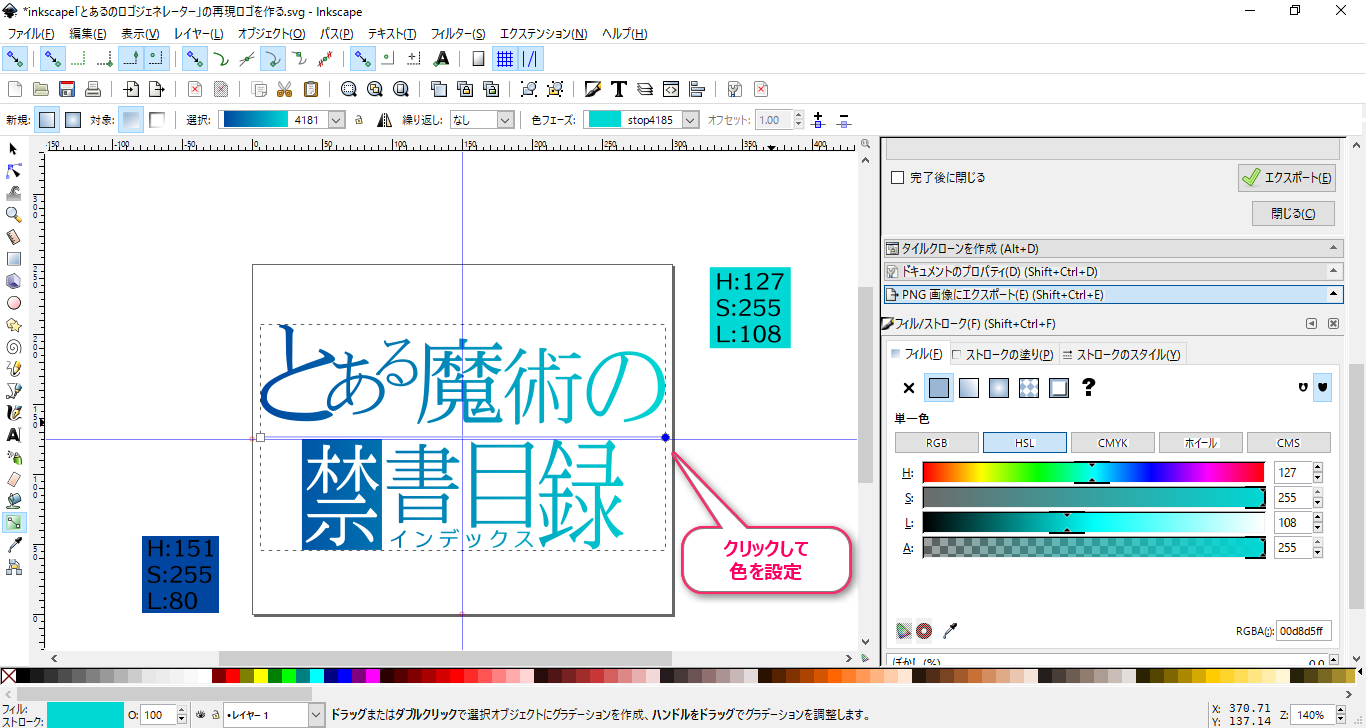Viewport: 1366px width, 728px height.
Task: Select the Pencil freehand tool
Action: coord(14,368)
